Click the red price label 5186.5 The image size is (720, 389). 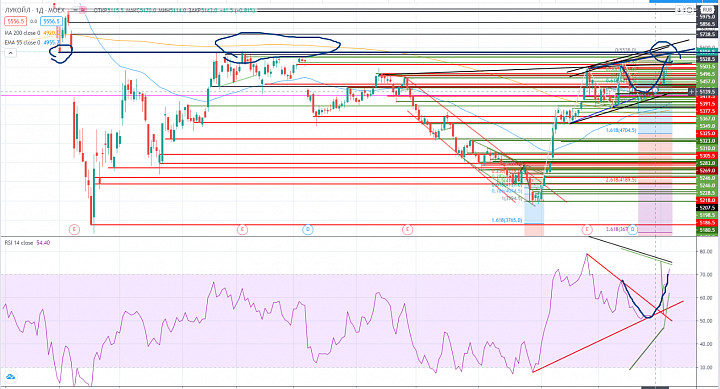pyautogui.click(x=707, y=223)
